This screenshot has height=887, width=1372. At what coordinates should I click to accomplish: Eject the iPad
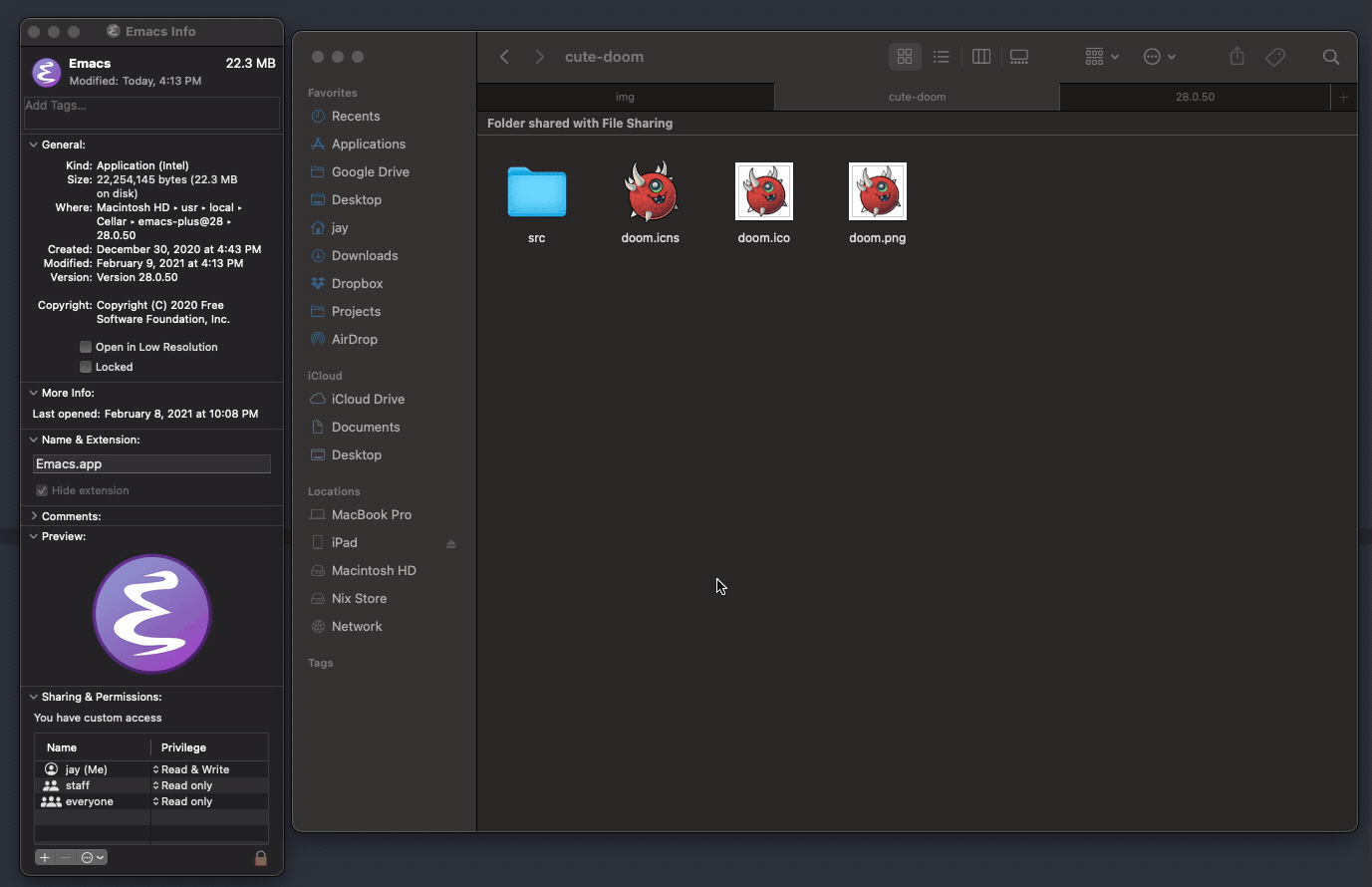(451, 544)
